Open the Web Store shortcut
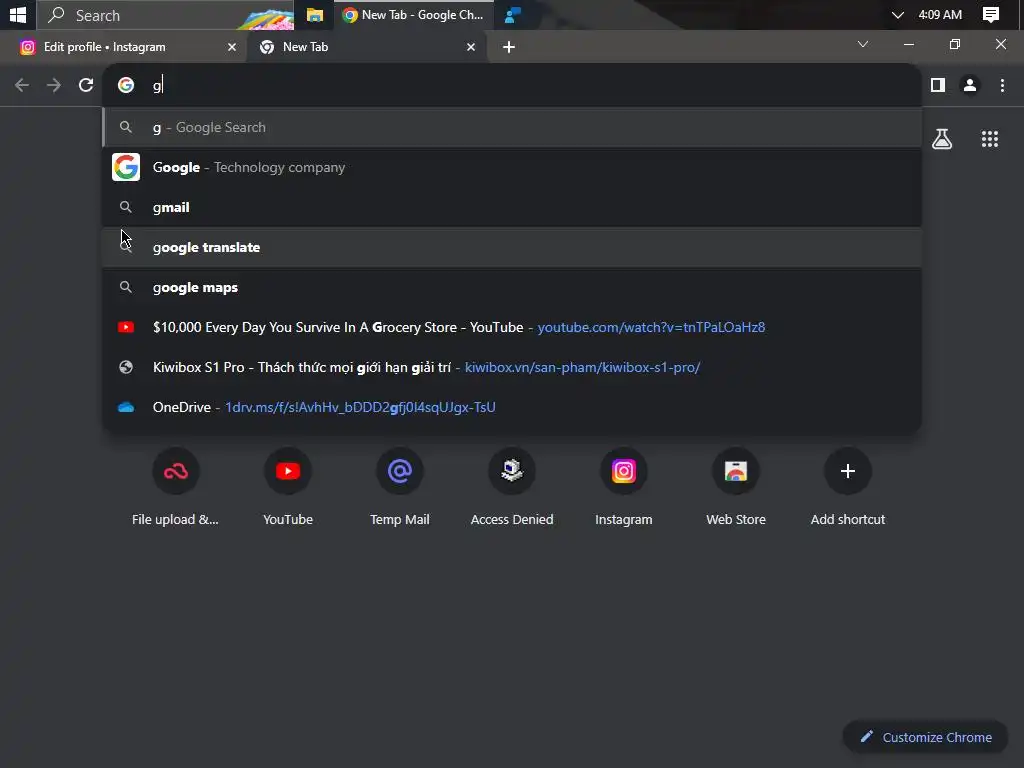 click(x=736, y=488)
